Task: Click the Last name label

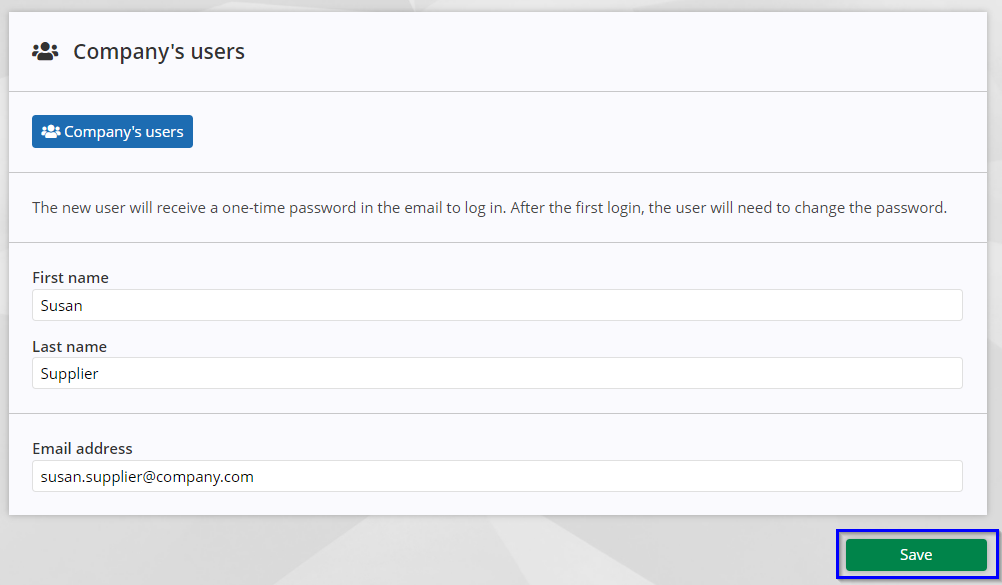Action: pyautogui.click(x=70, y=347)
